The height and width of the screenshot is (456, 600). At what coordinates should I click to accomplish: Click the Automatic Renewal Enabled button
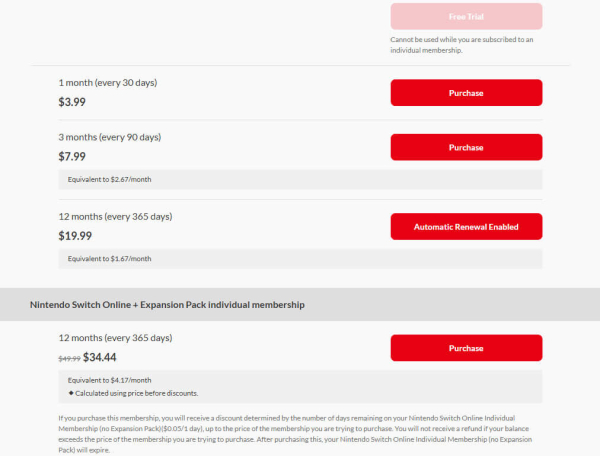pos(466,227)
